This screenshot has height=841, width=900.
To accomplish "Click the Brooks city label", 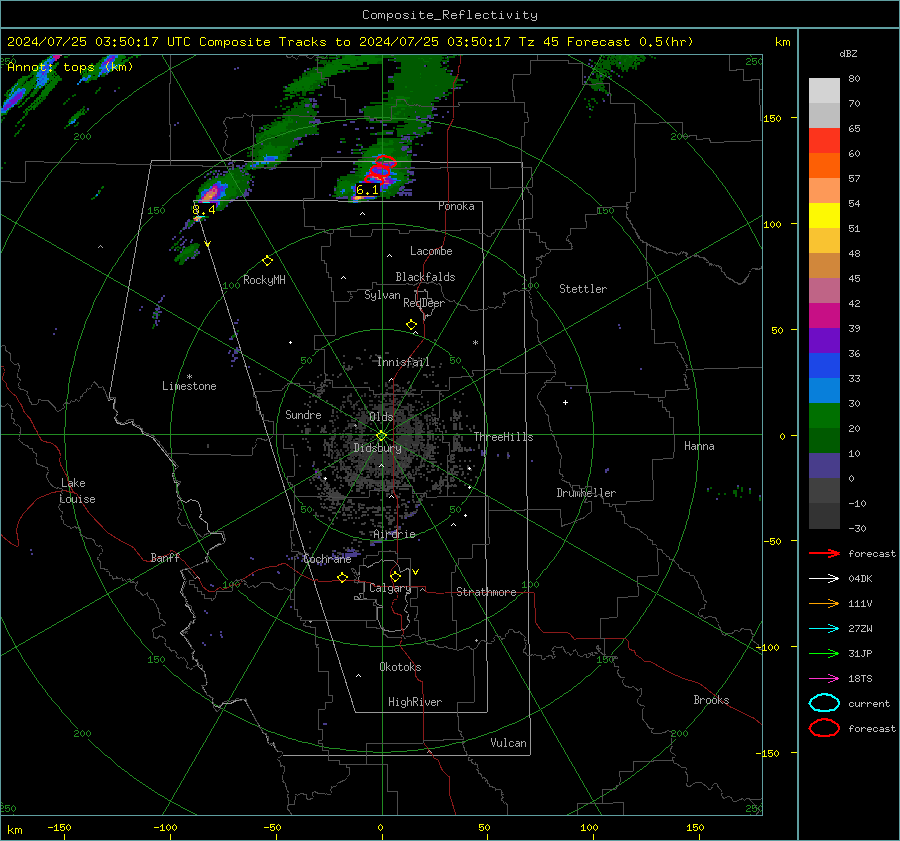I will click(x=711, y=700).
